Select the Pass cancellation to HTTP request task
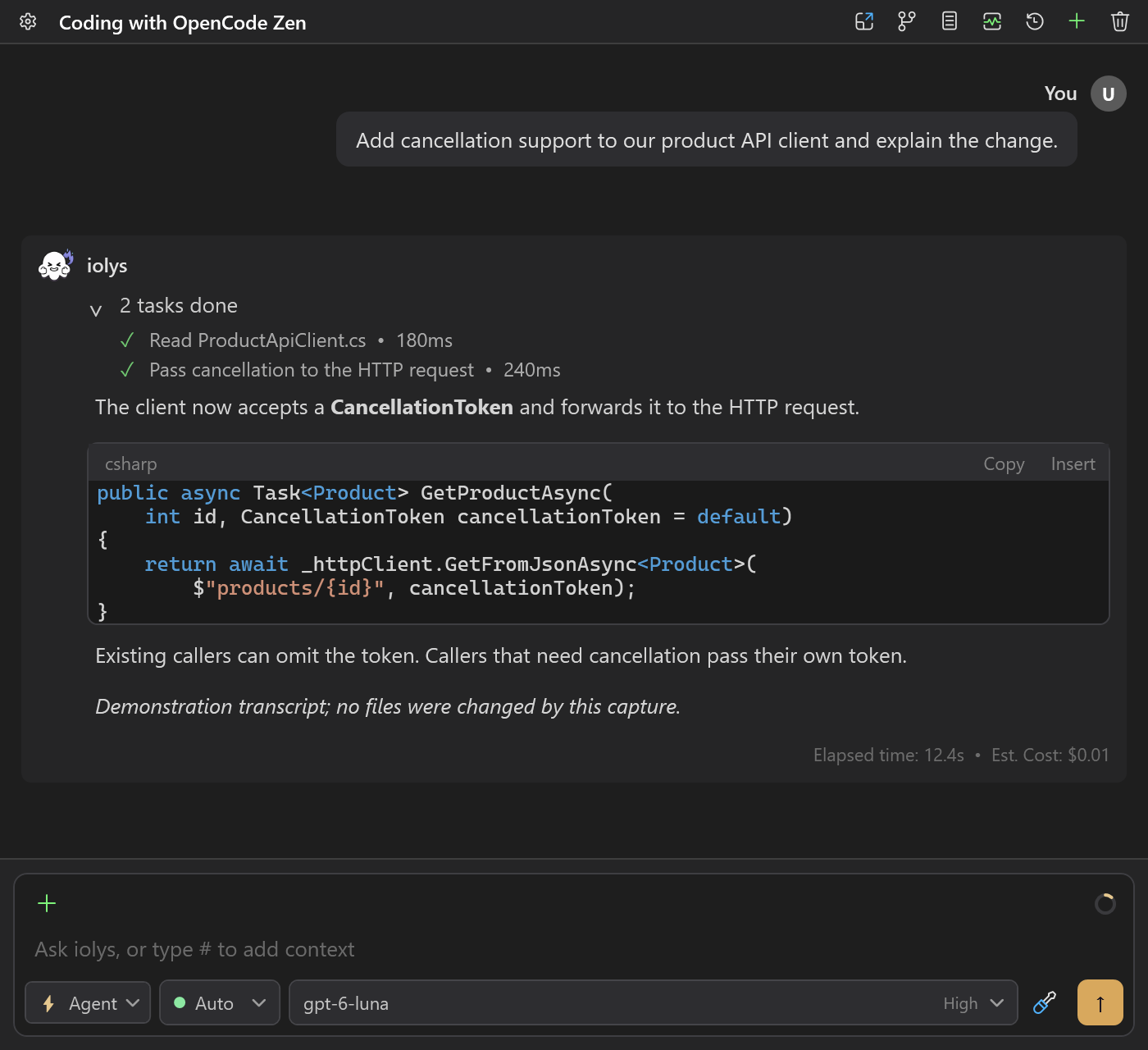 click(x=340, y=370)
